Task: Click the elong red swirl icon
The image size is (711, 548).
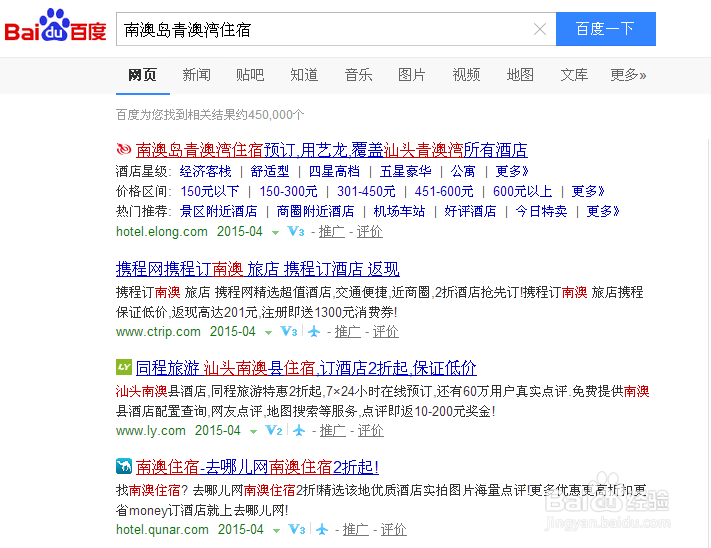Action: [124, 149]
